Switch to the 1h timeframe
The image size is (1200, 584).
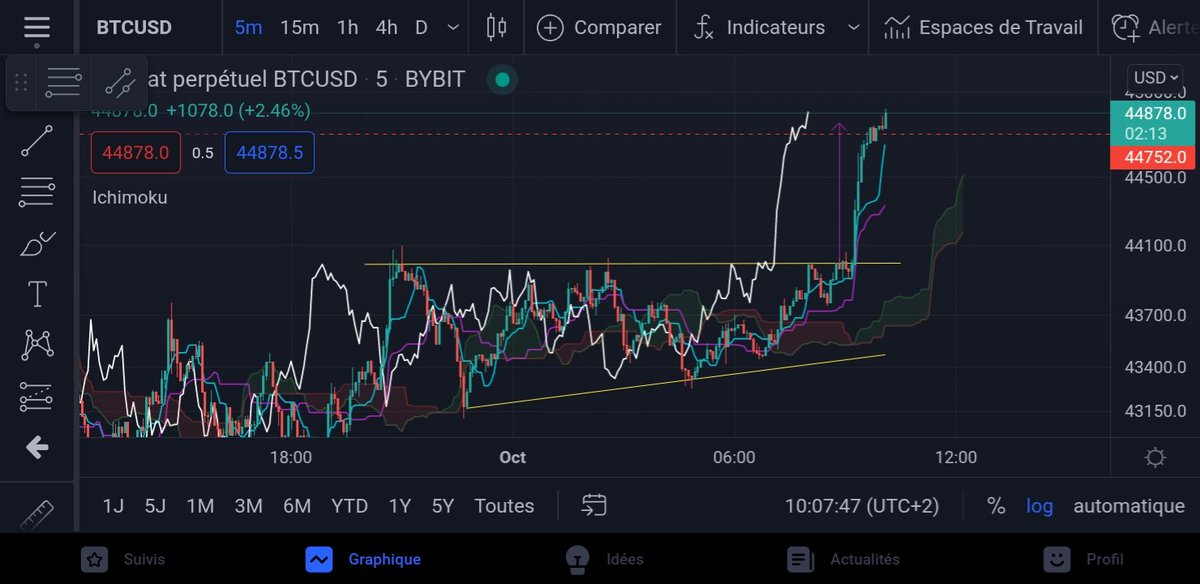coord(347,28)
